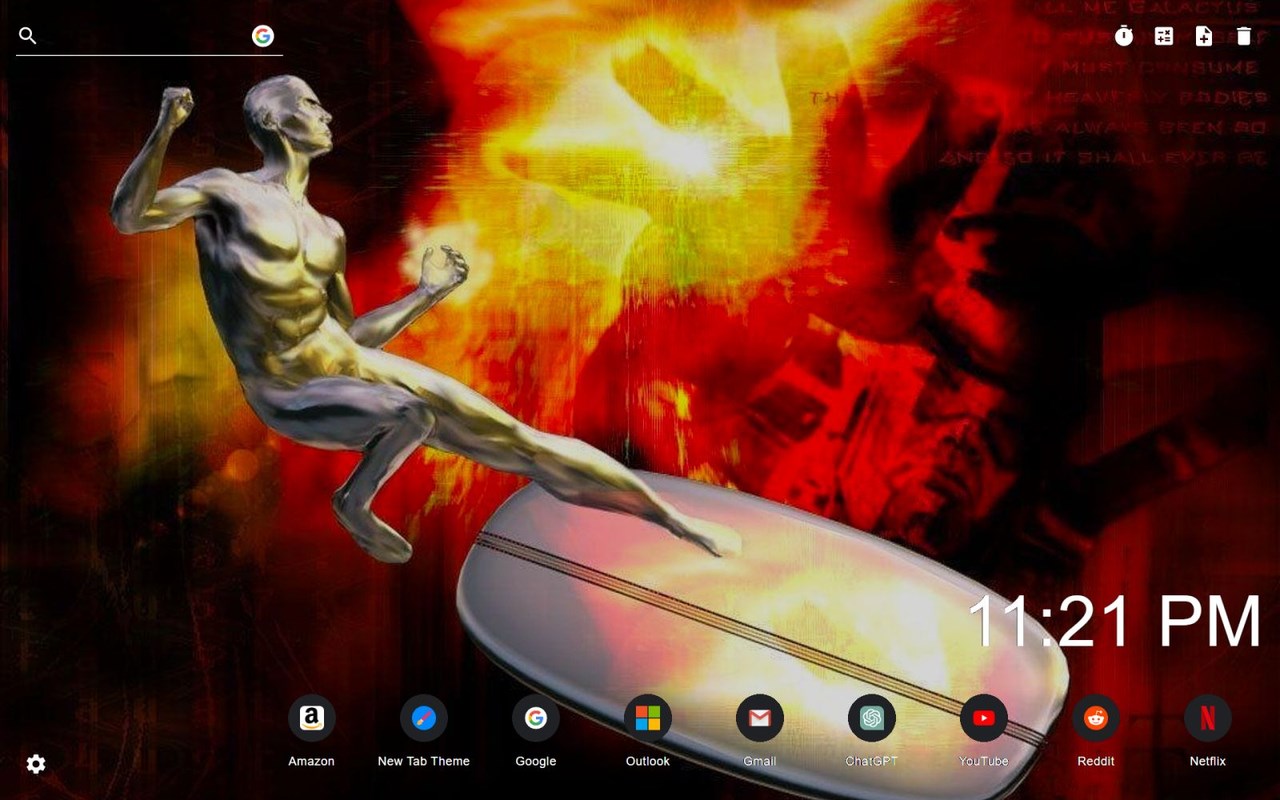Viewport: 1280px width, 800px height.
Task: Open the Reddit shortcut icon
Action: 1096,718
